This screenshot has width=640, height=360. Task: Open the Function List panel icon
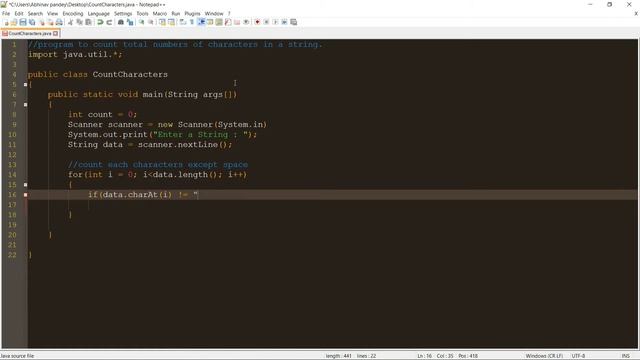click(228, 22)
